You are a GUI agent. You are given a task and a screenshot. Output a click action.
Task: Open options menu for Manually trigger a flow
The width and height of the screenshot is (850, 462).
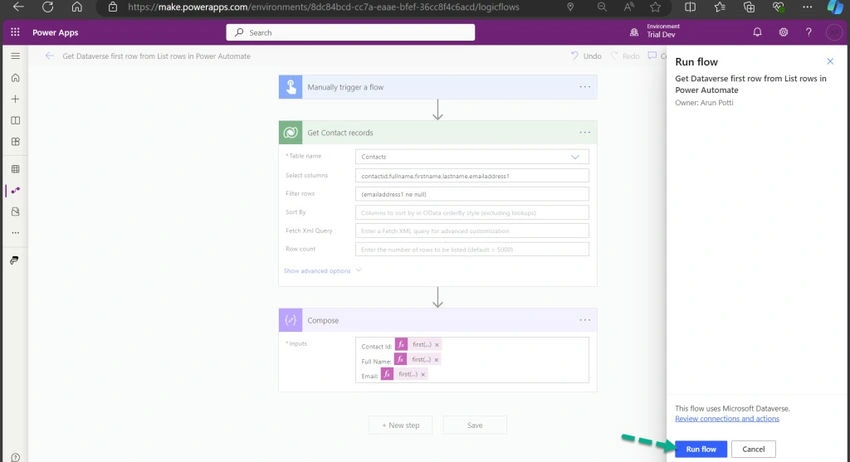pyautogui.click(x=584, y=87)
